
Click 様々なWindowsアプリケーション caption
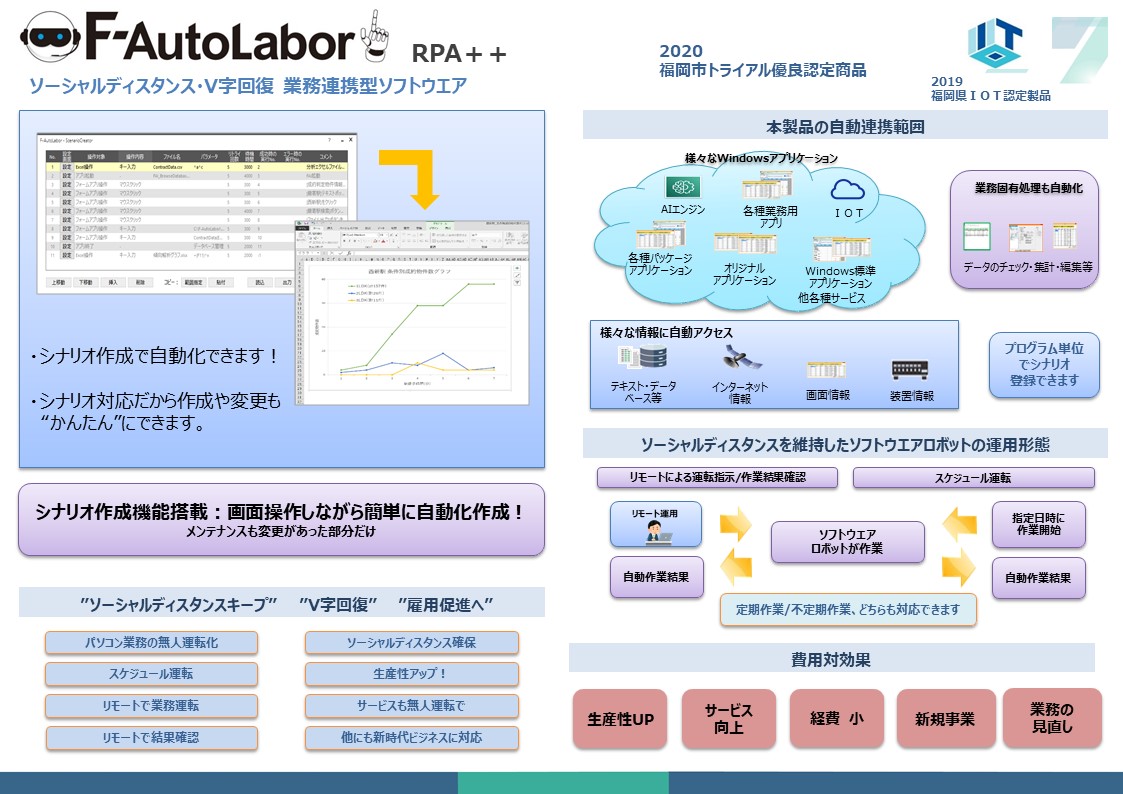tap(761, 158)
